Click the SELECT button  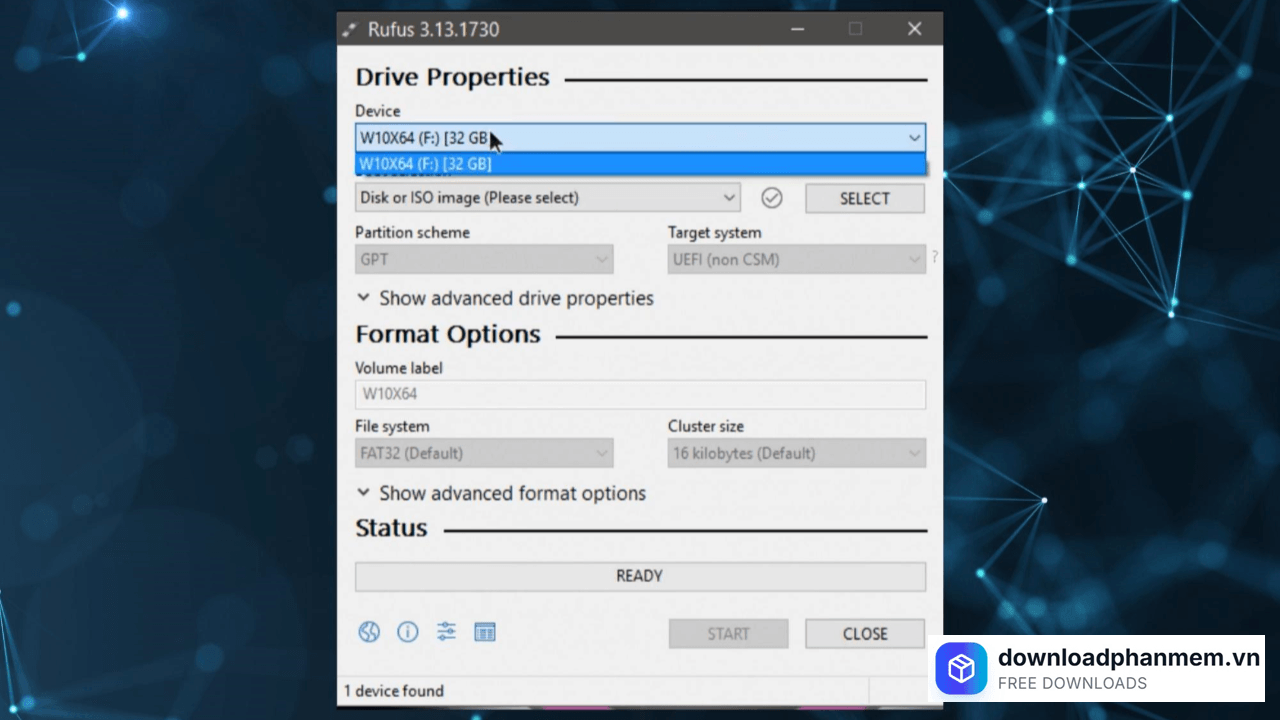coord(865,198)
